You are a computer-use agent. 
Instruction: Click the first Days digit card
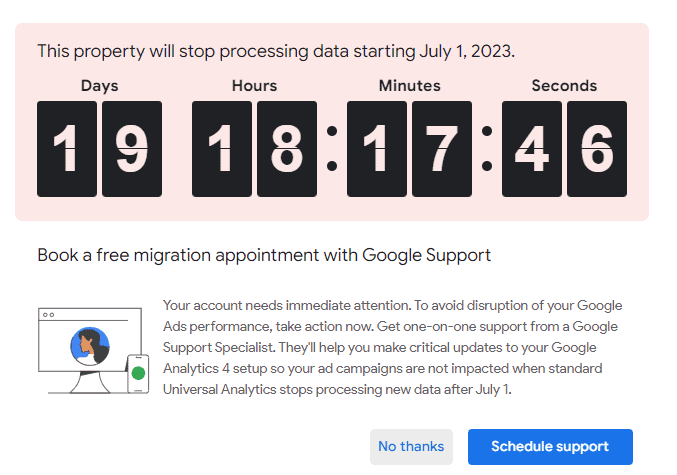click(x=67, y=149)
